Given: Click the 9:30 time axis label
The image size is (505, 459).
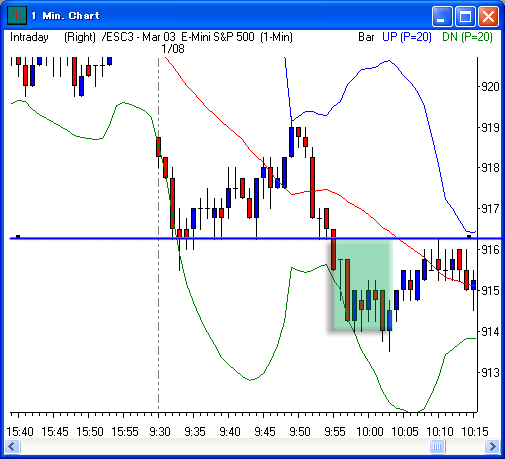Looking at the screenshot, I should tap(160, 432).
